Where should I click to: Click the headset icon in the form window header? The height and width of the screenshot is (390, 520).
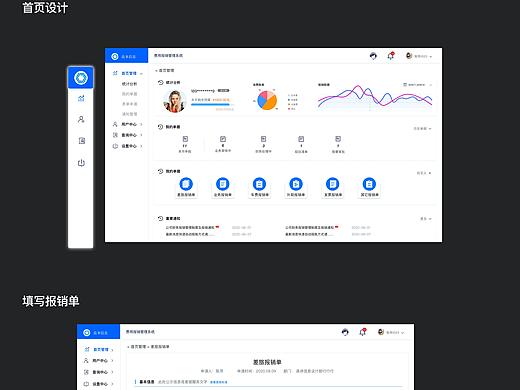[345, 332]
